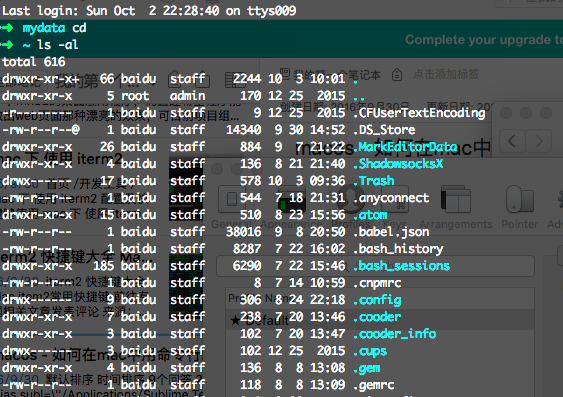
Task: Click the back navigation arrow
Action: [512, 141]
